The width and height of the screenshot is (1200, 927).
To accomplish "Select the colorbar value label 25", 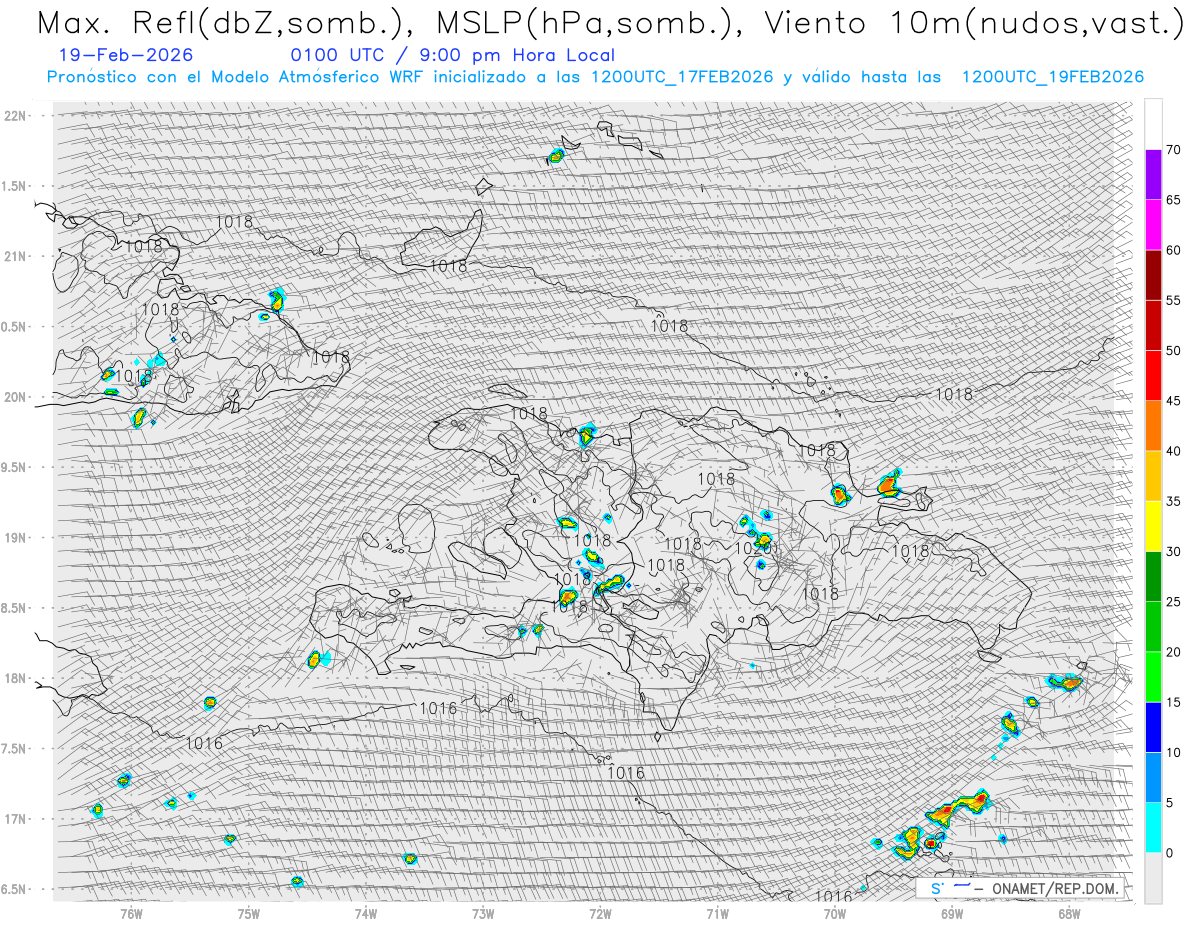I will tap(1174, 602).
